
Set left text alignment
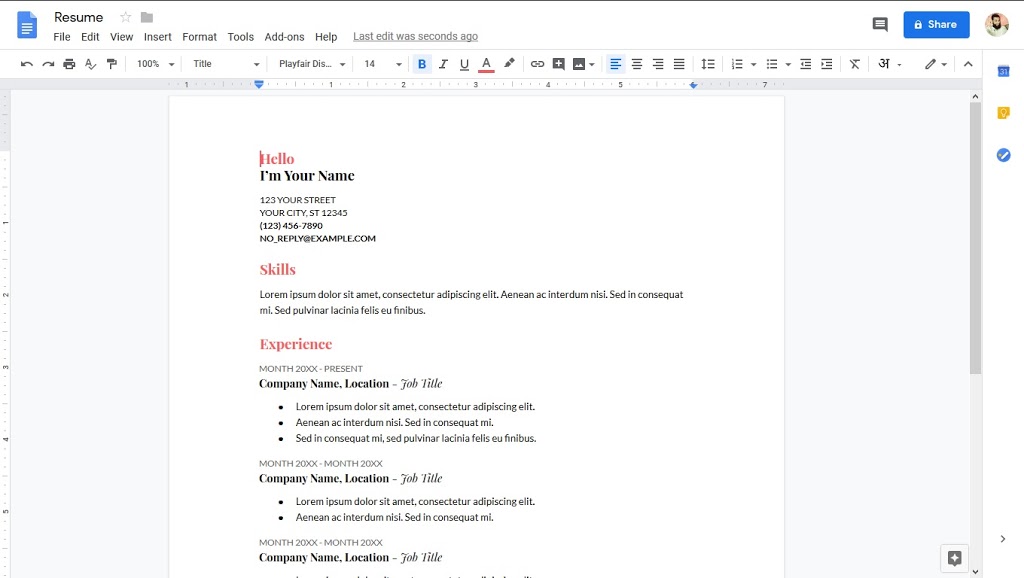tap(615, 64)
